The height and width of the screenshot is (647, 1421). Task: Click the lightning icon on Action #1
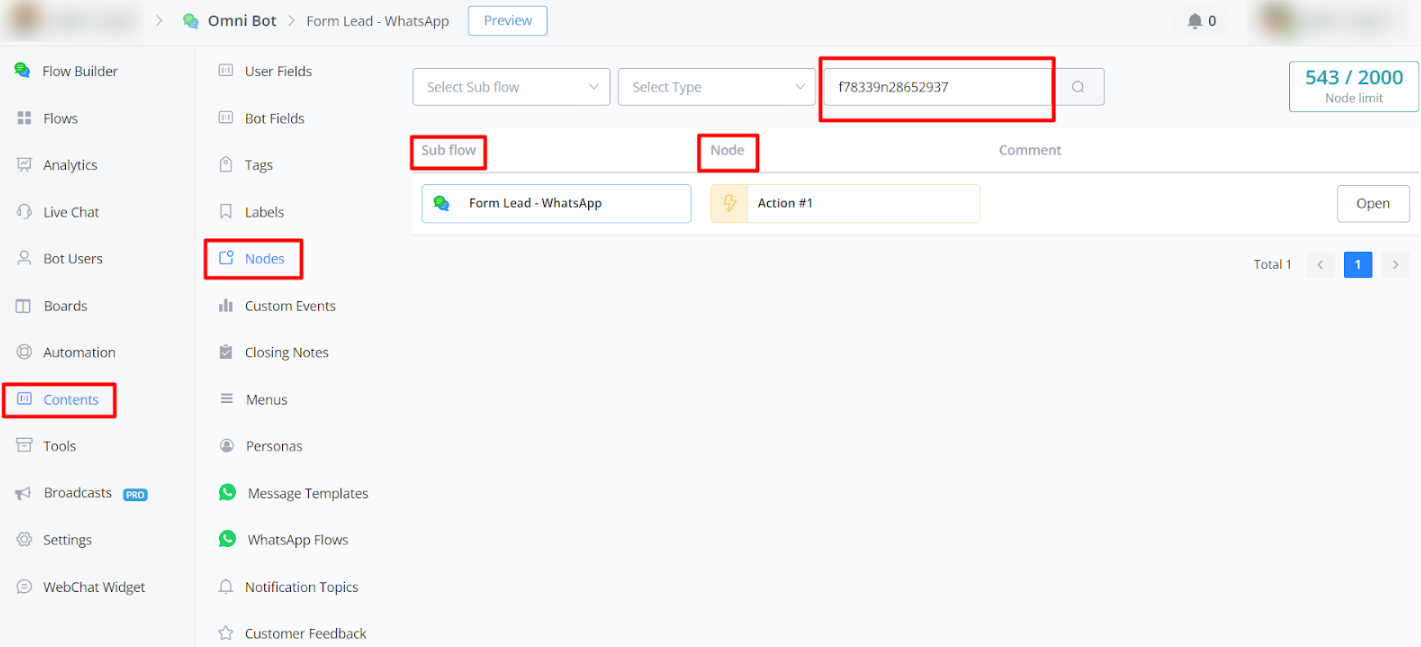[729, 203]
